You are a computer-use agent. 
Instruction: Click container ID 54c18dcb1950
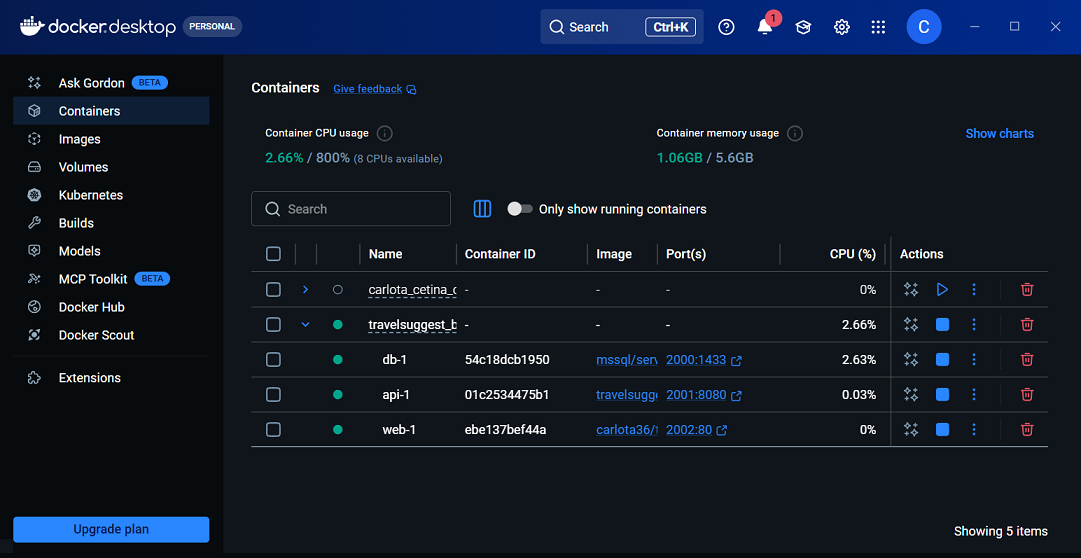(507, 360)
